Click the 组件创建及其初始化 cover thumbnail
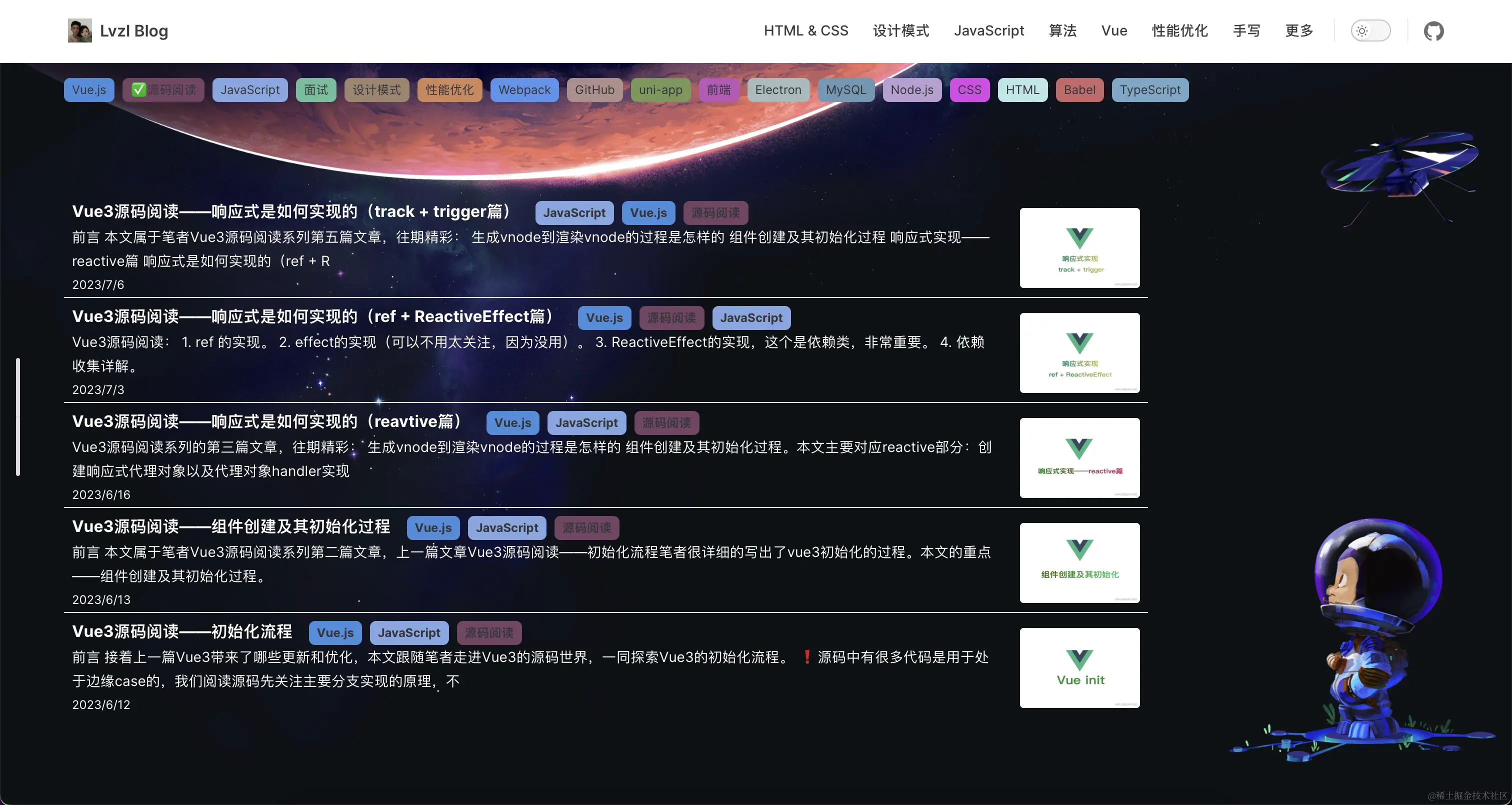The image size is (1512, 805). click(x=1079, y=562)
